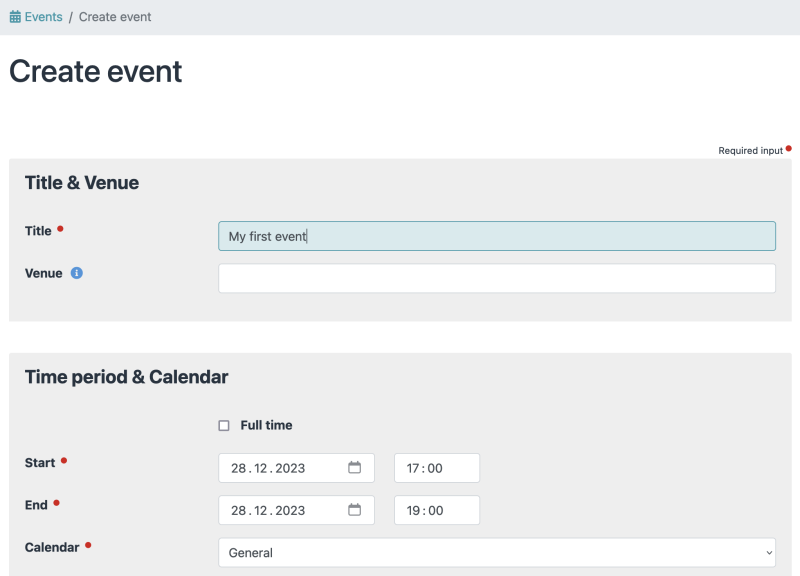Open the Calendar dropdown showing General
800x576 pixels.
(495, 552)
